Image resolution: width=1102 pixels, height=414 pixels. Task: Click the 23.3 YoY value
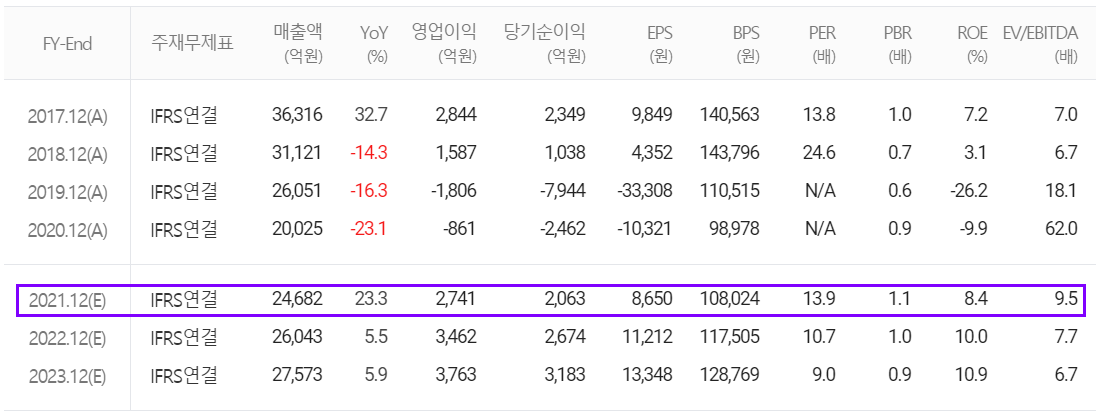click(373, 300)
